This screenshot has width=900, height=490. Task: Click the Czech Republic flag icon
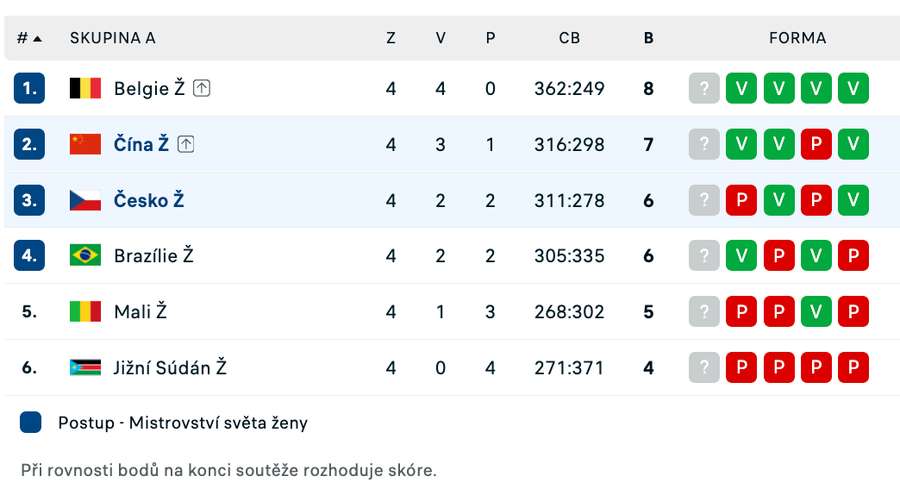pos(85,200)
